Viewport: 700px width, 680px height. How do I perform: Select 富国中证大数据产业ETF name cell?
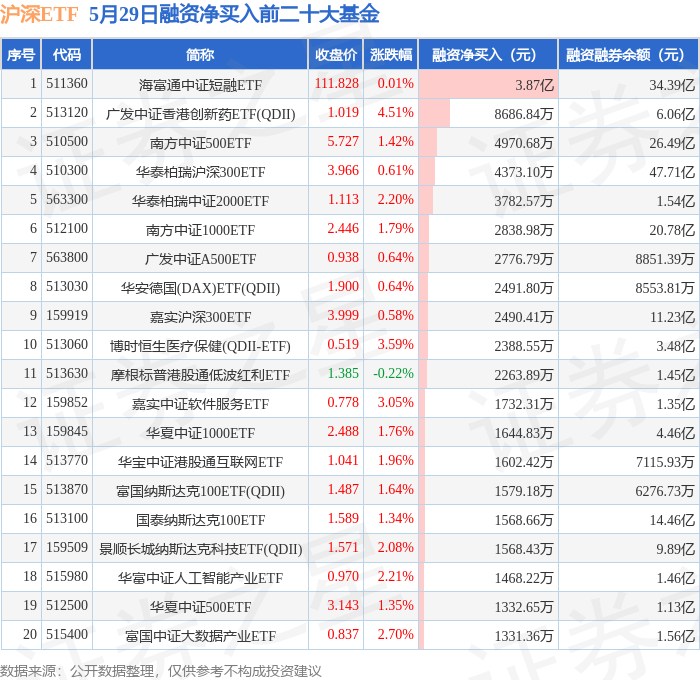click(x=200, y=636)
